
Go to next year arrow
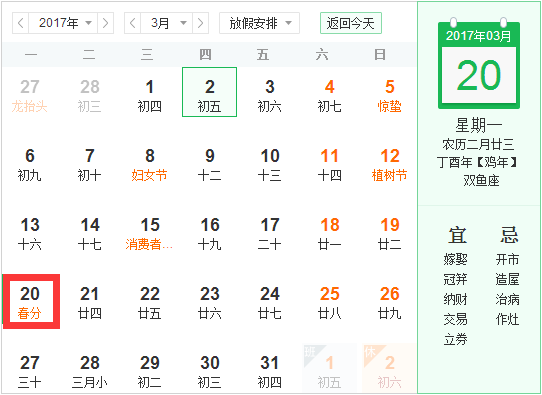(x=105, y=23)
